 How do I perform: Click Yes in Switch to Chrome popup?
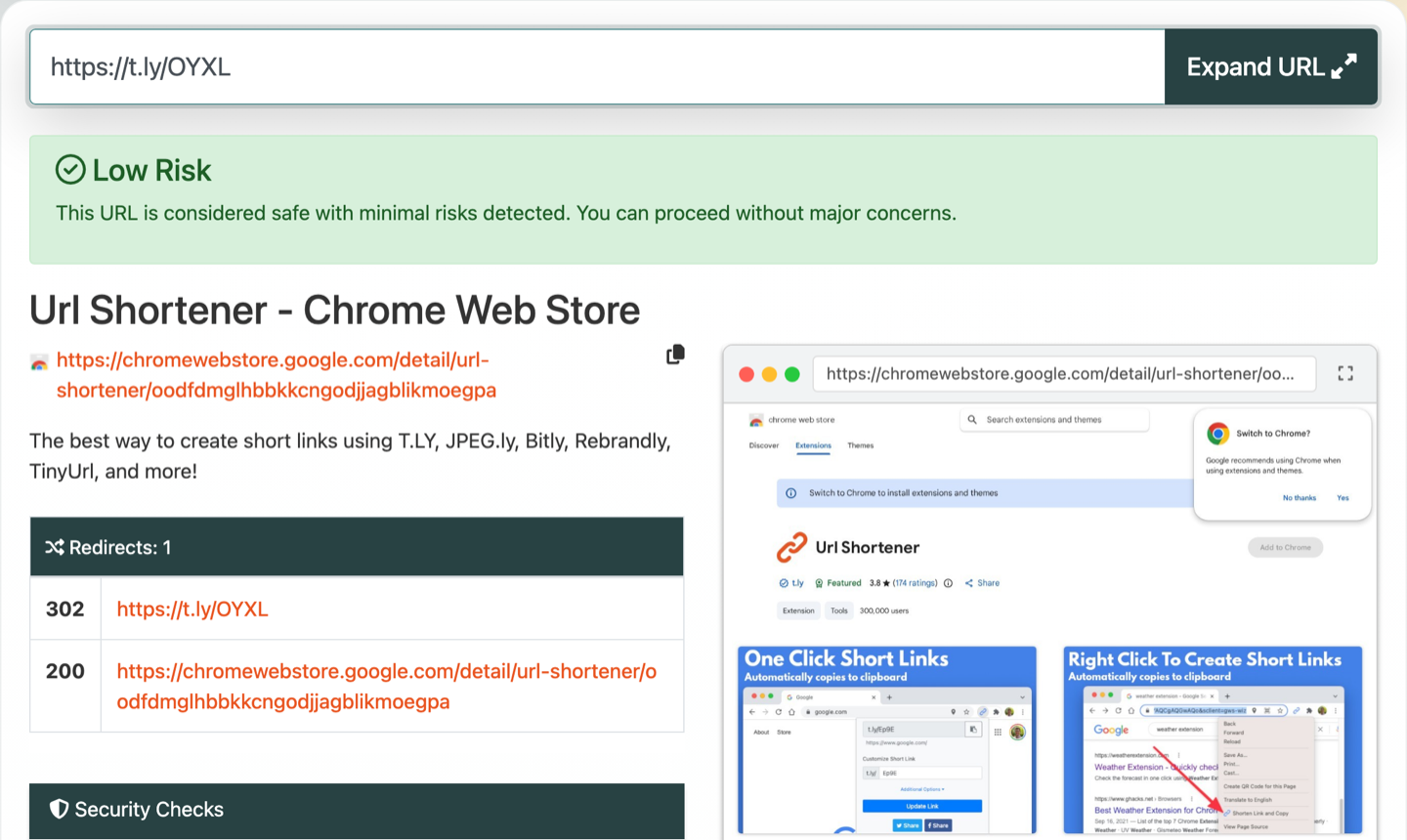coord(1343,498)
